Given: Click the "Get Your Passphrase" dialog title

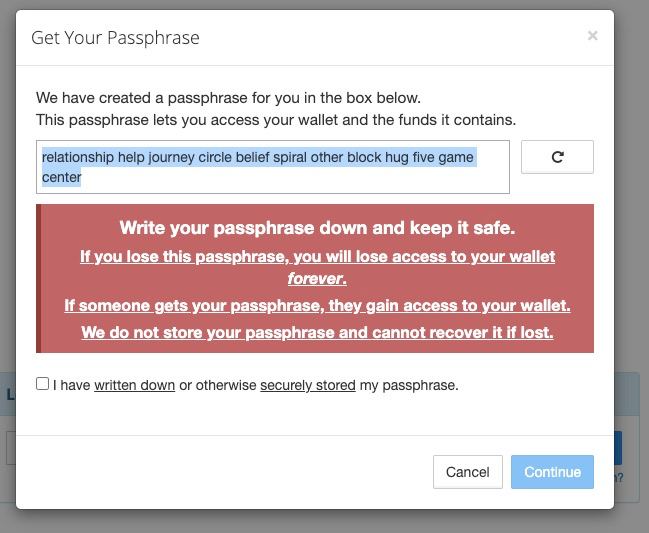Looking at the screenshot, I should pyautogui.click(x=115, y=38).
